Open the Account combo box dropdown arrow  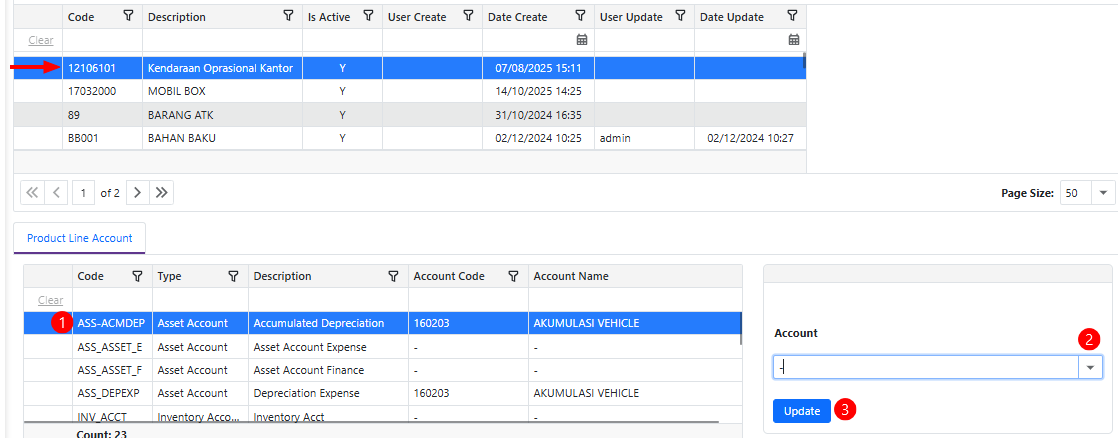1090,367
